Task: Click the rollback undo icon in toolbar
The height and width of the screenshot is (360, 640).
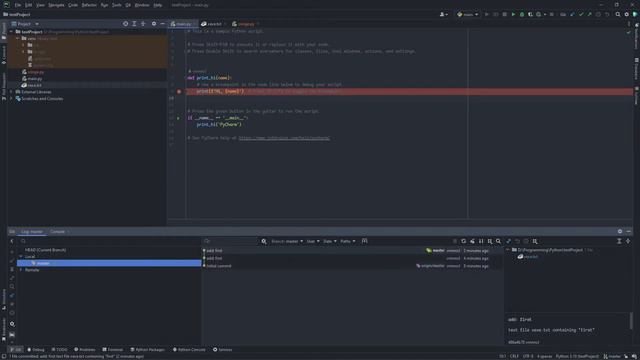Action: 607,14
